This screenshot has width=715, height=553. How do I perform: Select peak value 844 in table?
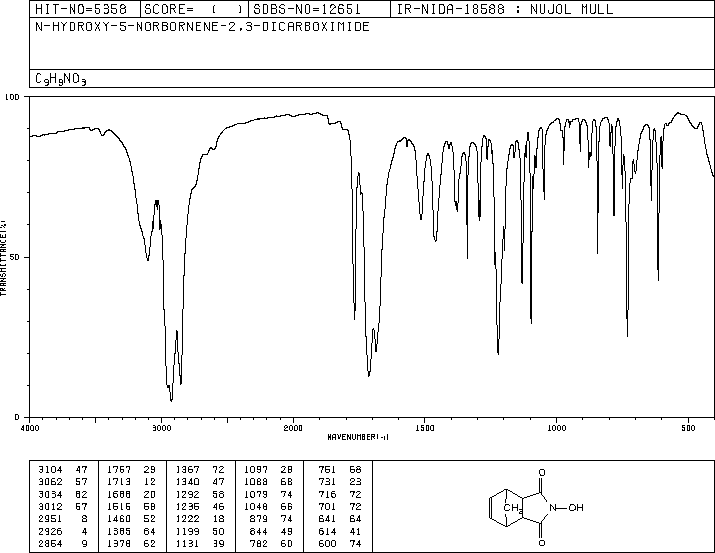pos(258,531)
